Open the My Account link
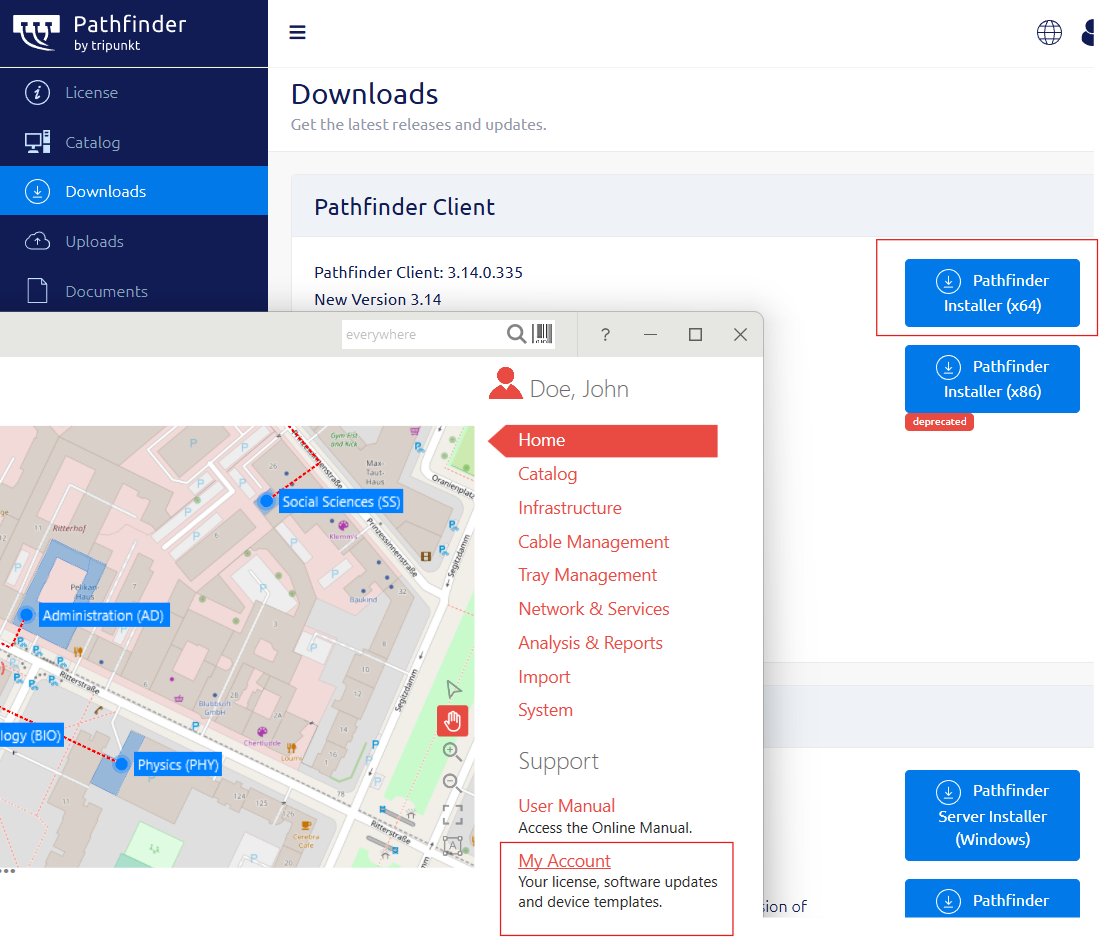This screenshot has height=937, width=1099. point(564,861)
